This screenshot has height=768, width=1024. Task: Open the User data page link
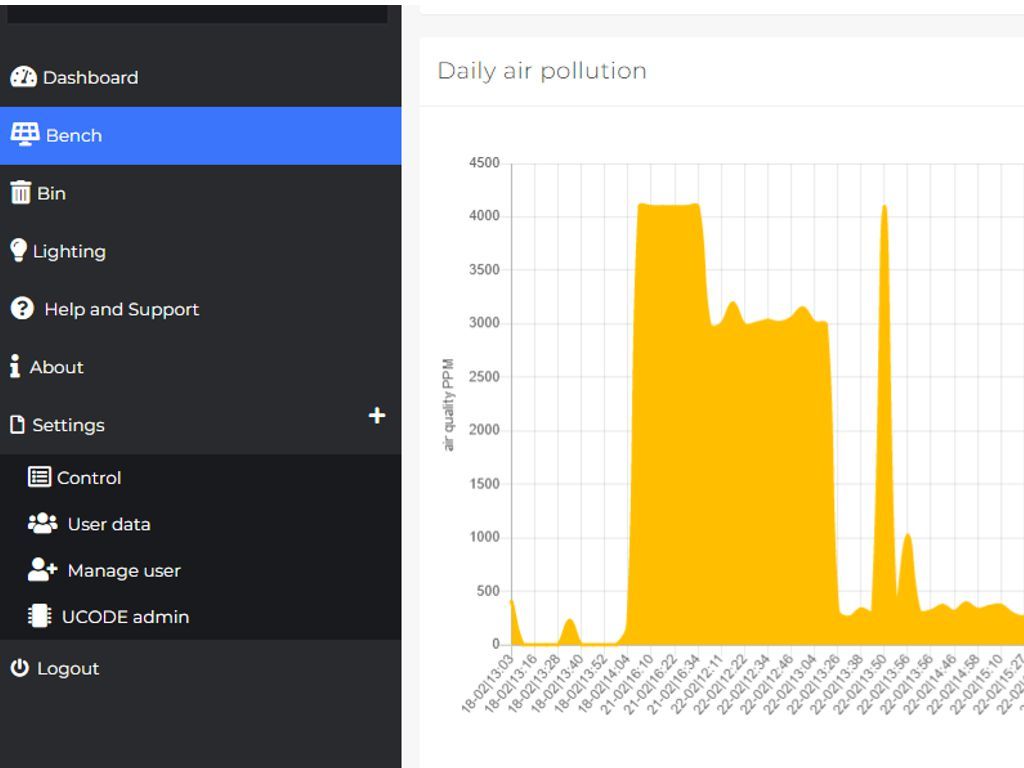pyautogui.click(x=108, y=523)
